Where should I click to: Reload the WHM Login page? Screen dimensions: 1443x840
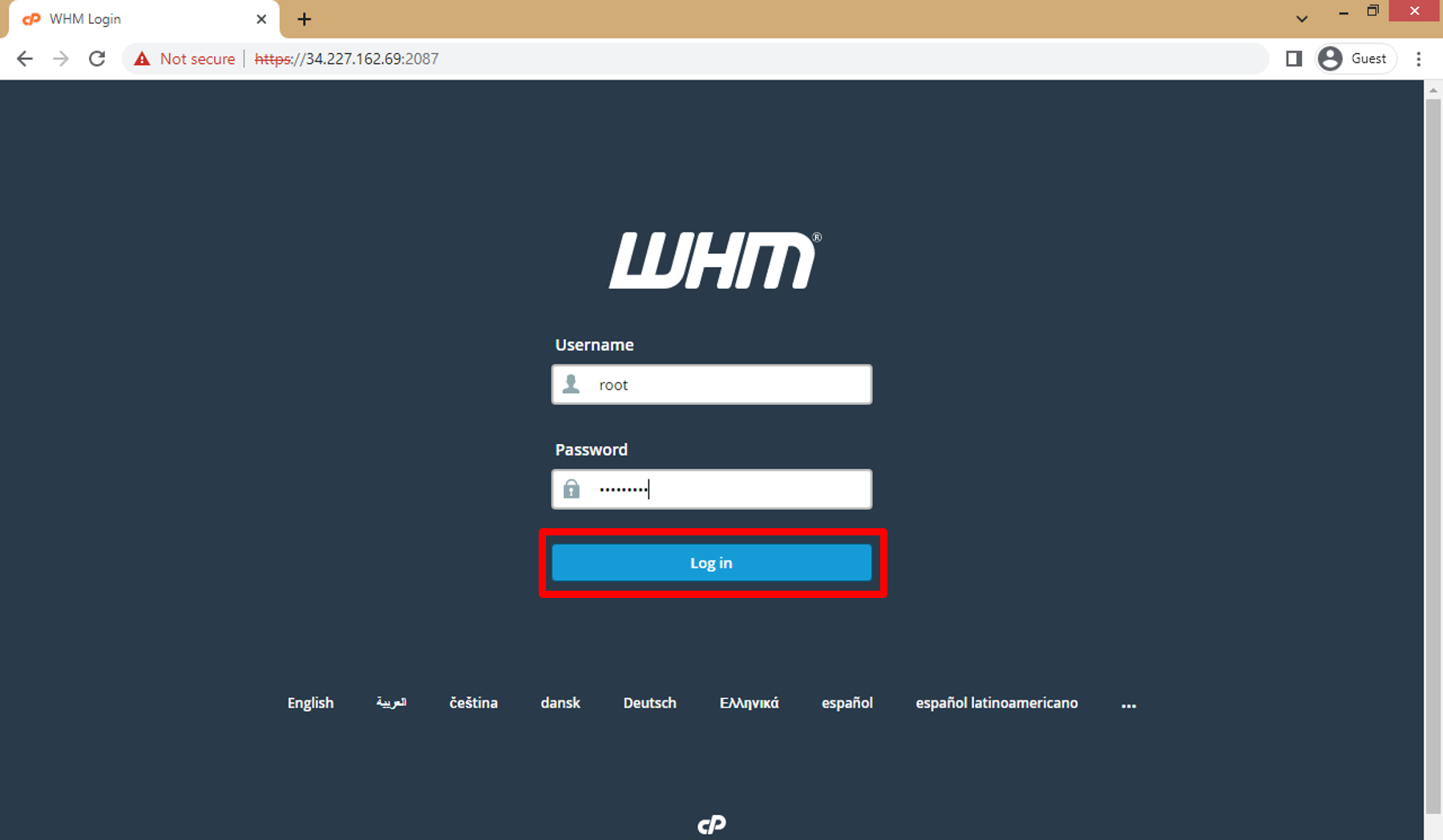[x=97, y=59]
